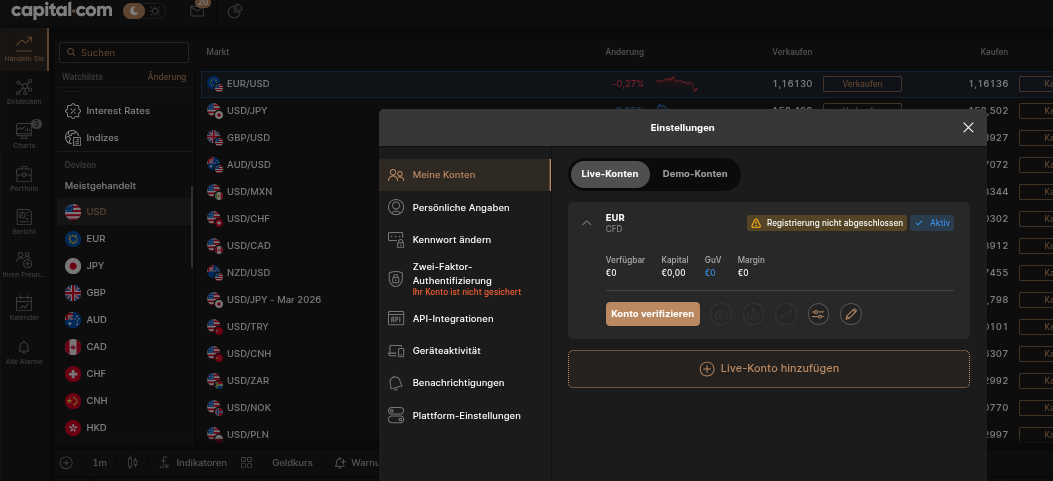
Task: Select Indizes watchlist entry
Action: (x=124, y=137)
